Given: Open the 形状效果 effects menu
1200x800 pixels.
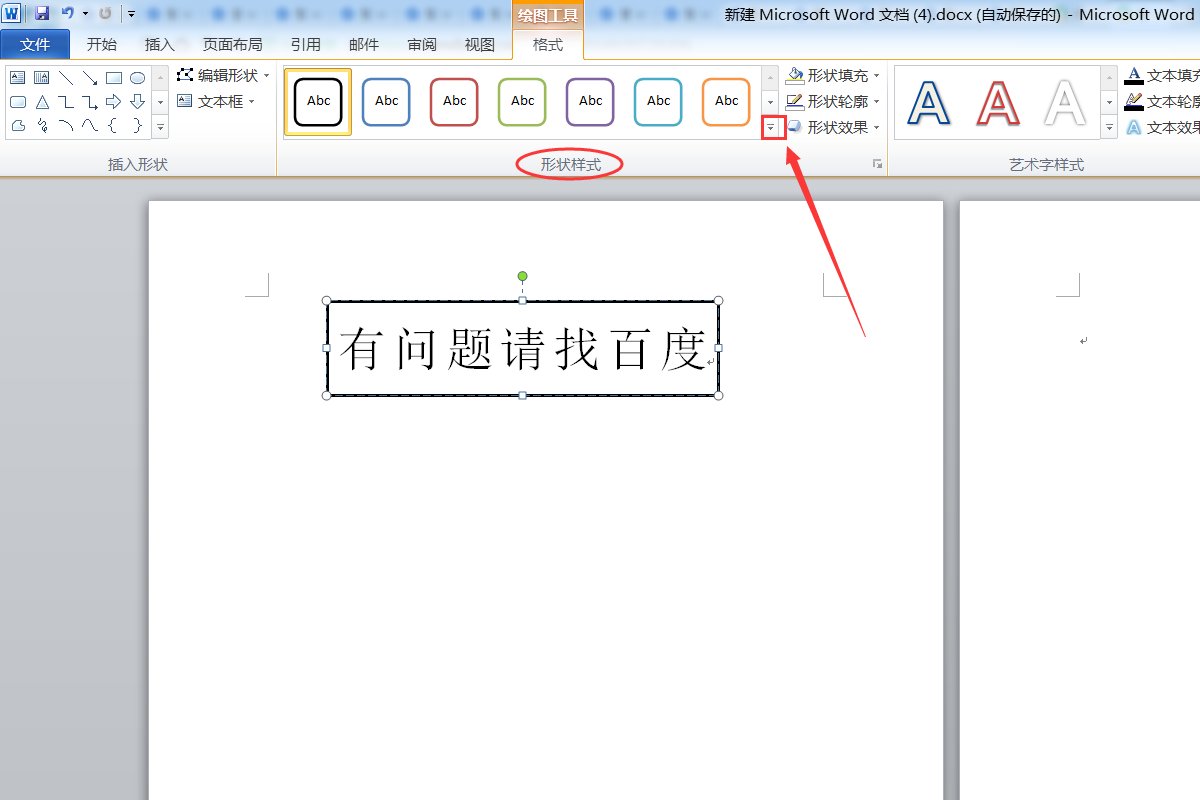Looking at the screenshot, I should [833, 127].
